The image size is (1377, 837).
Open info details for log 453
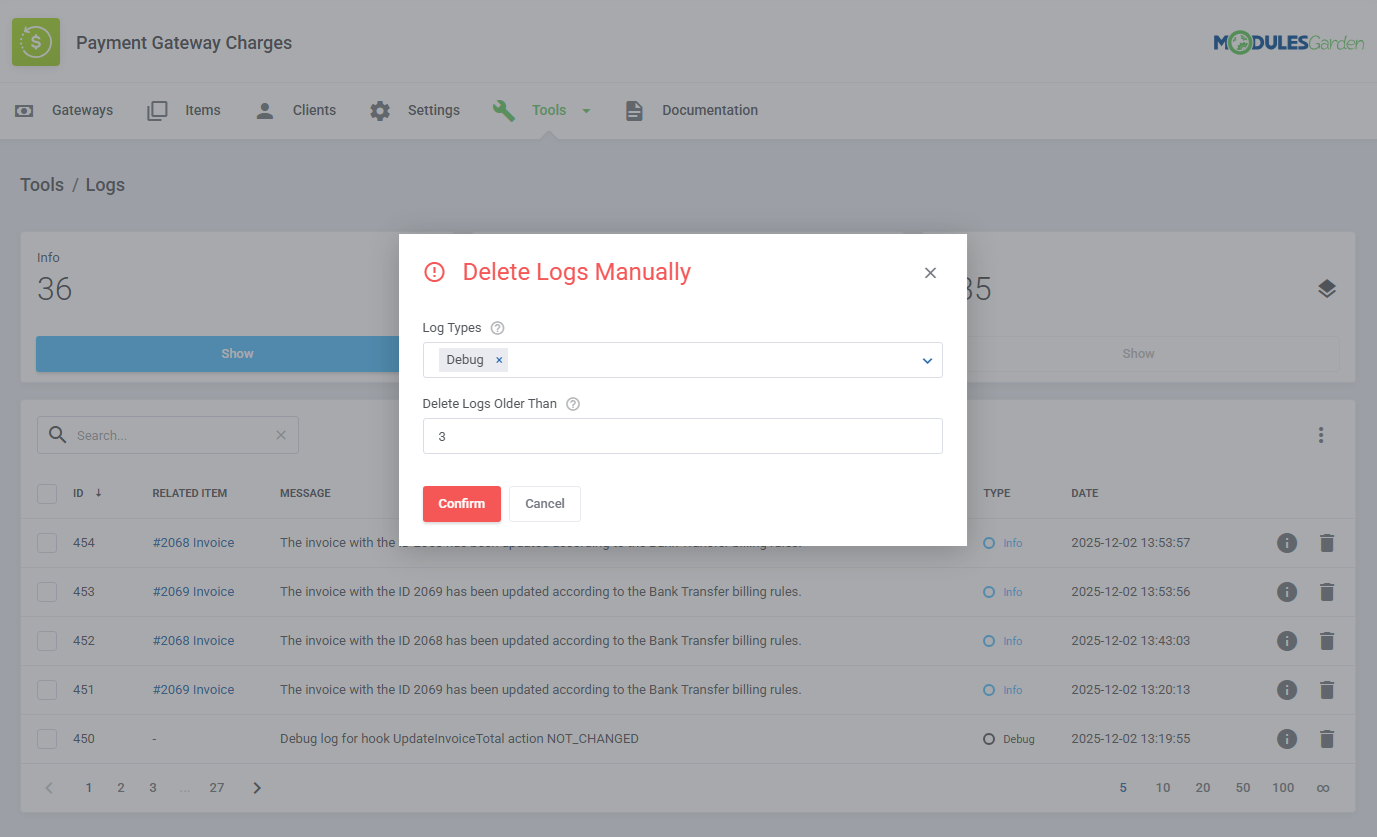(x=1287, y=591)
